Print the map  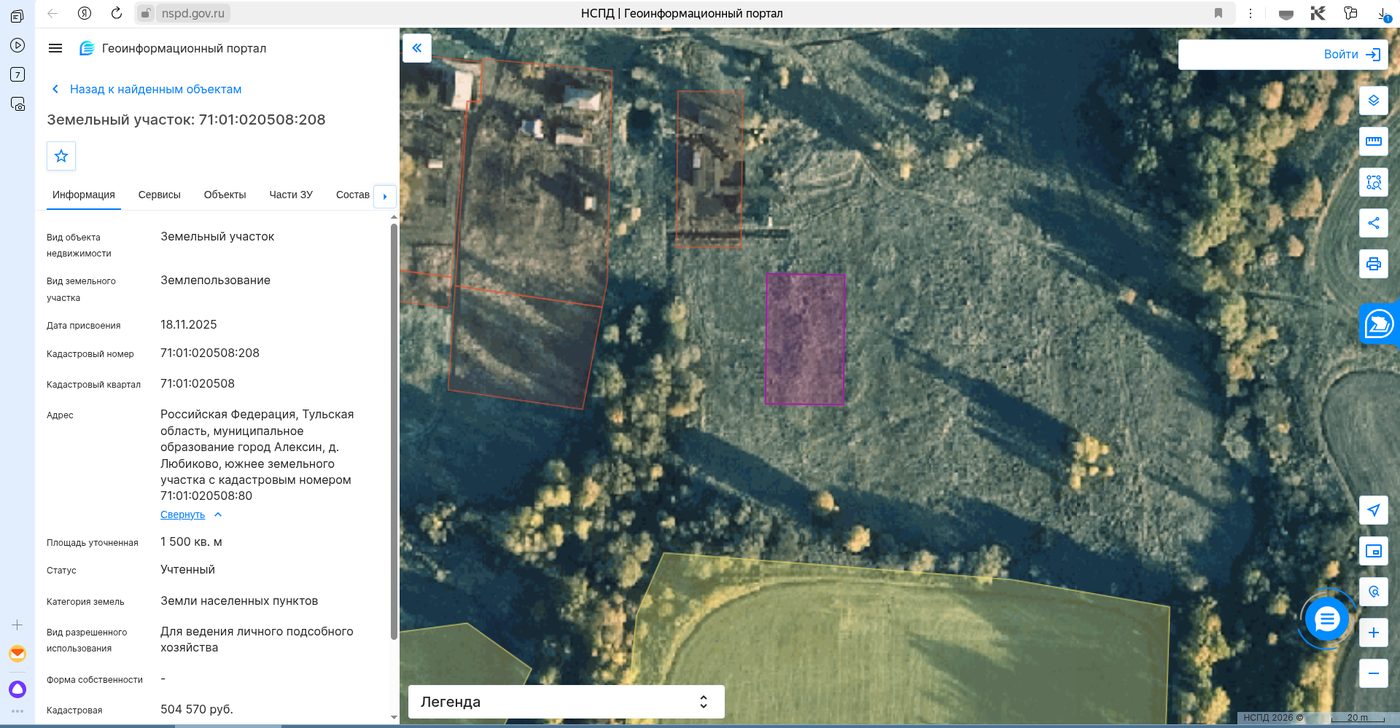(1374, 264)
